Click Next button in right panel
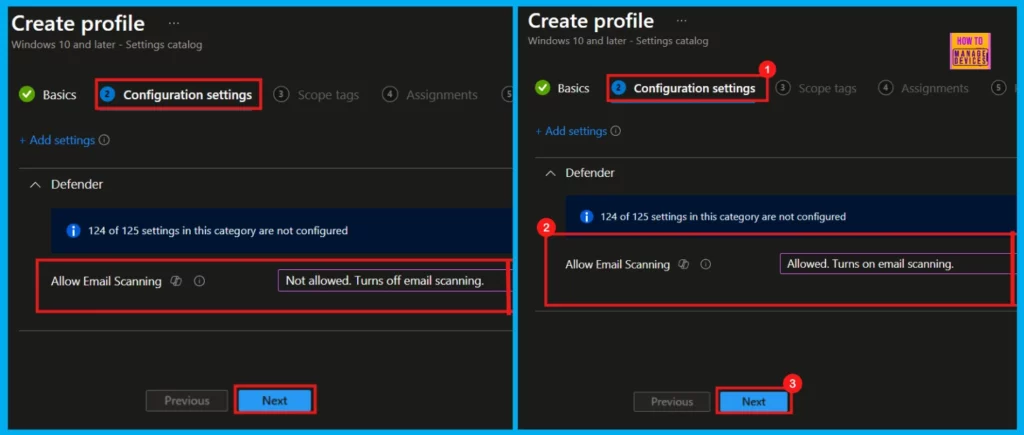The image size is (1024, 435). [x=754, y=402]
